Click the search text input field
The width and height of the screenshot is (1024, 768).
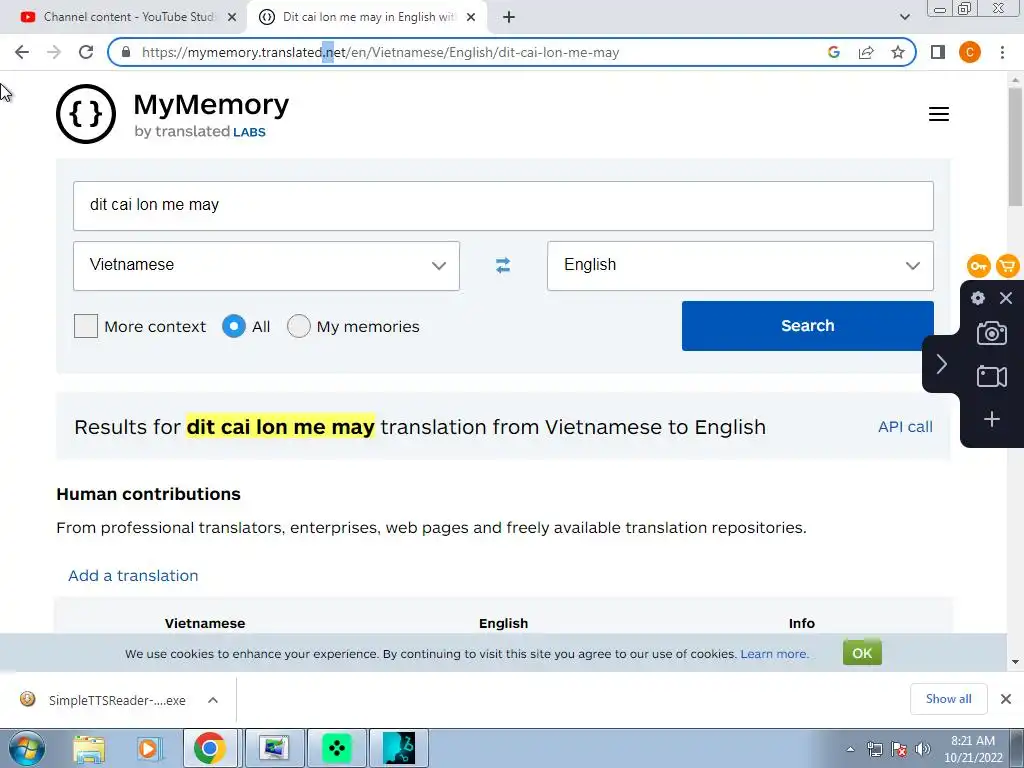[x=503, y=206]
